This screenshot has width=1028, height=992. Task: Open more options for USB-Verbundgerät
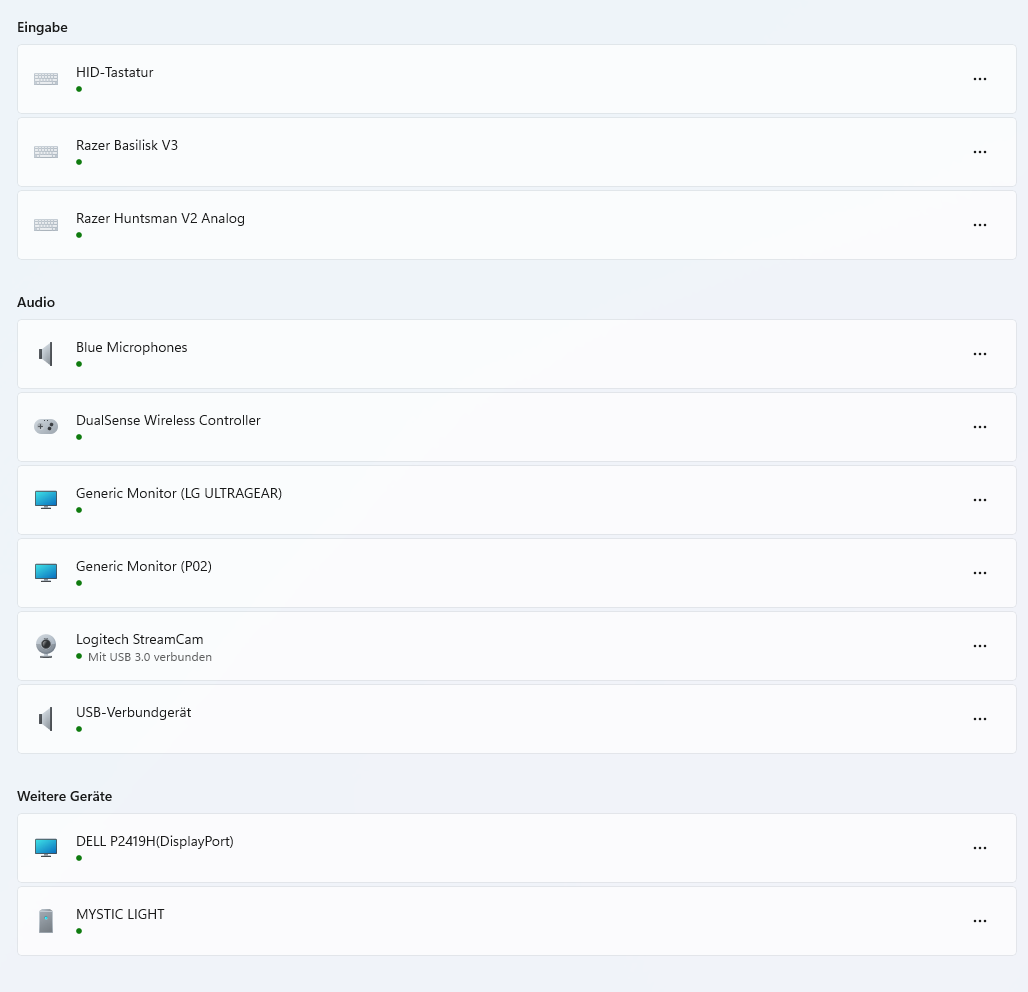(979, 719)
